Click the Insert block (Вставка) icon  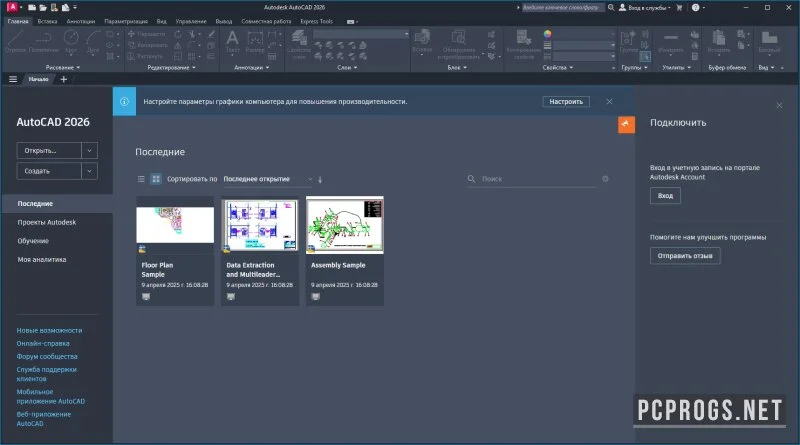[x=422, y=41]
